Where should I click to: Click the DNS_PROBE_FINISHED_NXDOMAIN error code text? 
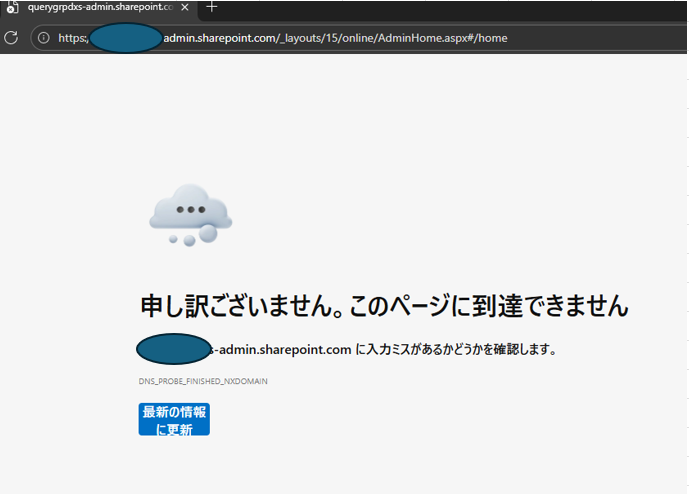coord(203,381)
